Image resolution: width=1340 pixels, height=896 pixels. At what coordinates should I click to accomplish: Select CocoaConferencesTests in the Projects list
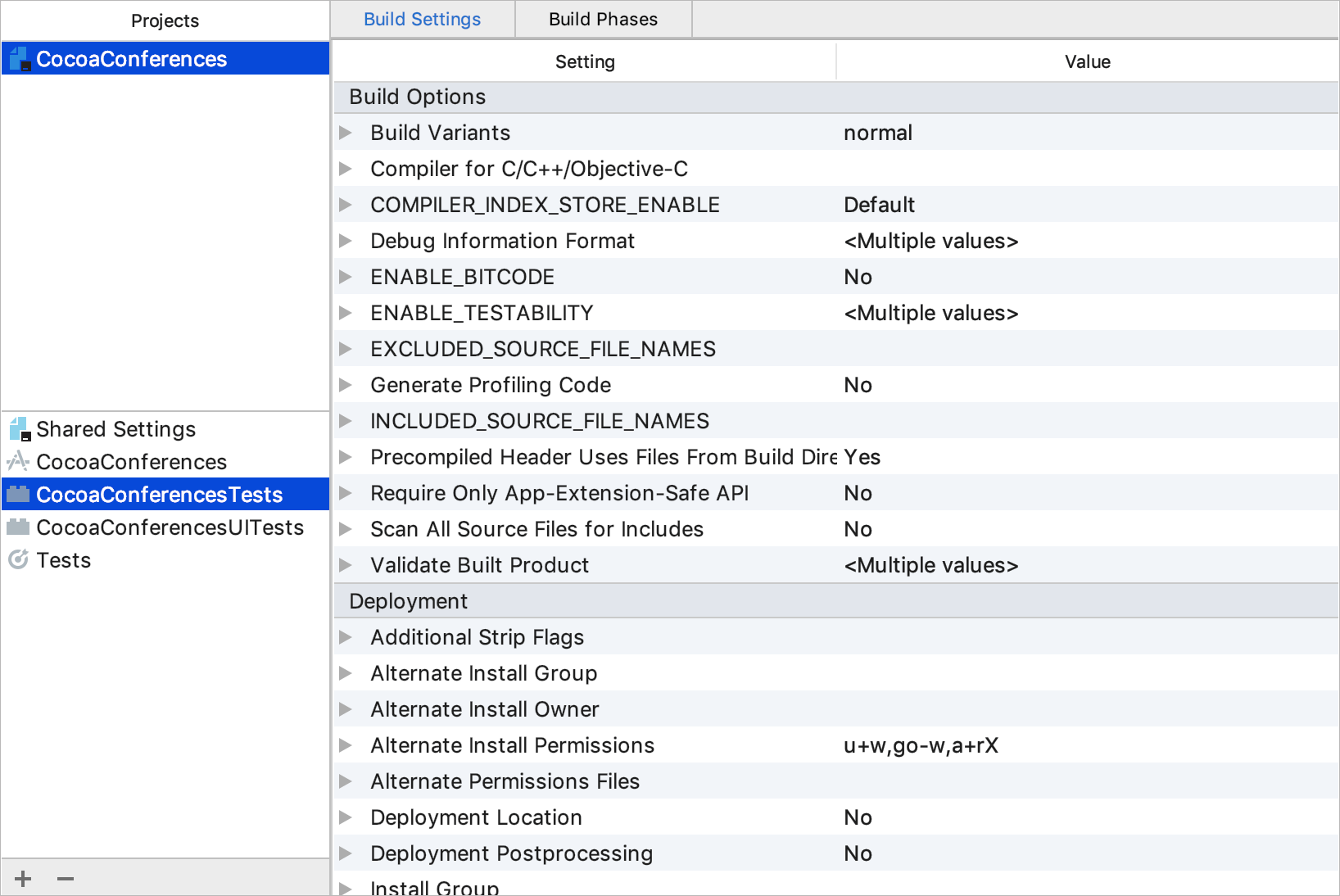click(x=159, y=494)
